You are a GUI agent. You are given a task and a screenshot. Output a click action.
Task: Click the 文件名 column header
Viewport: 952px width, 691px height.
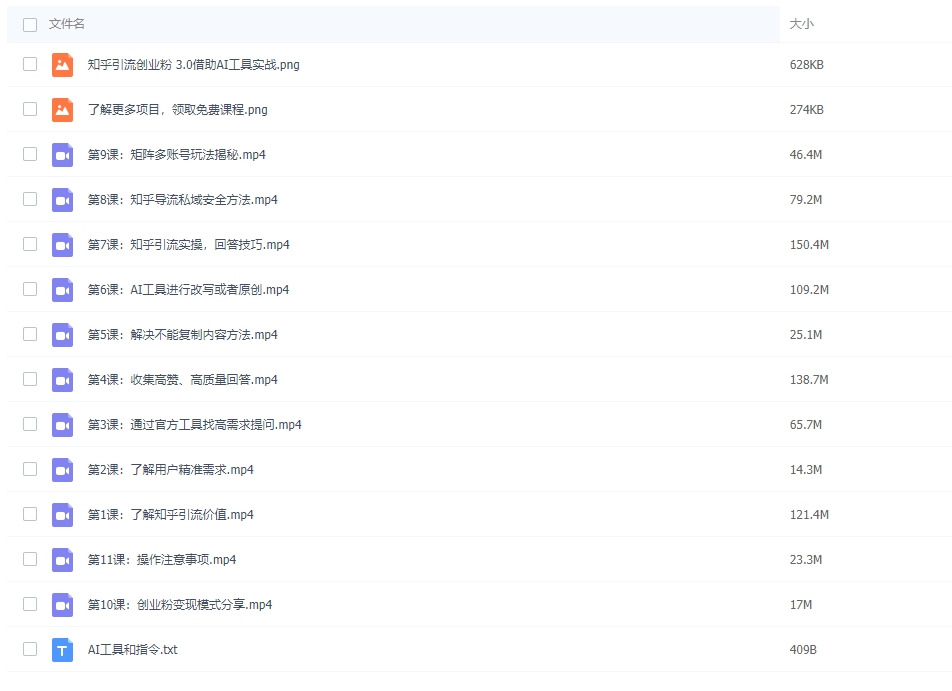click(65, 24)
